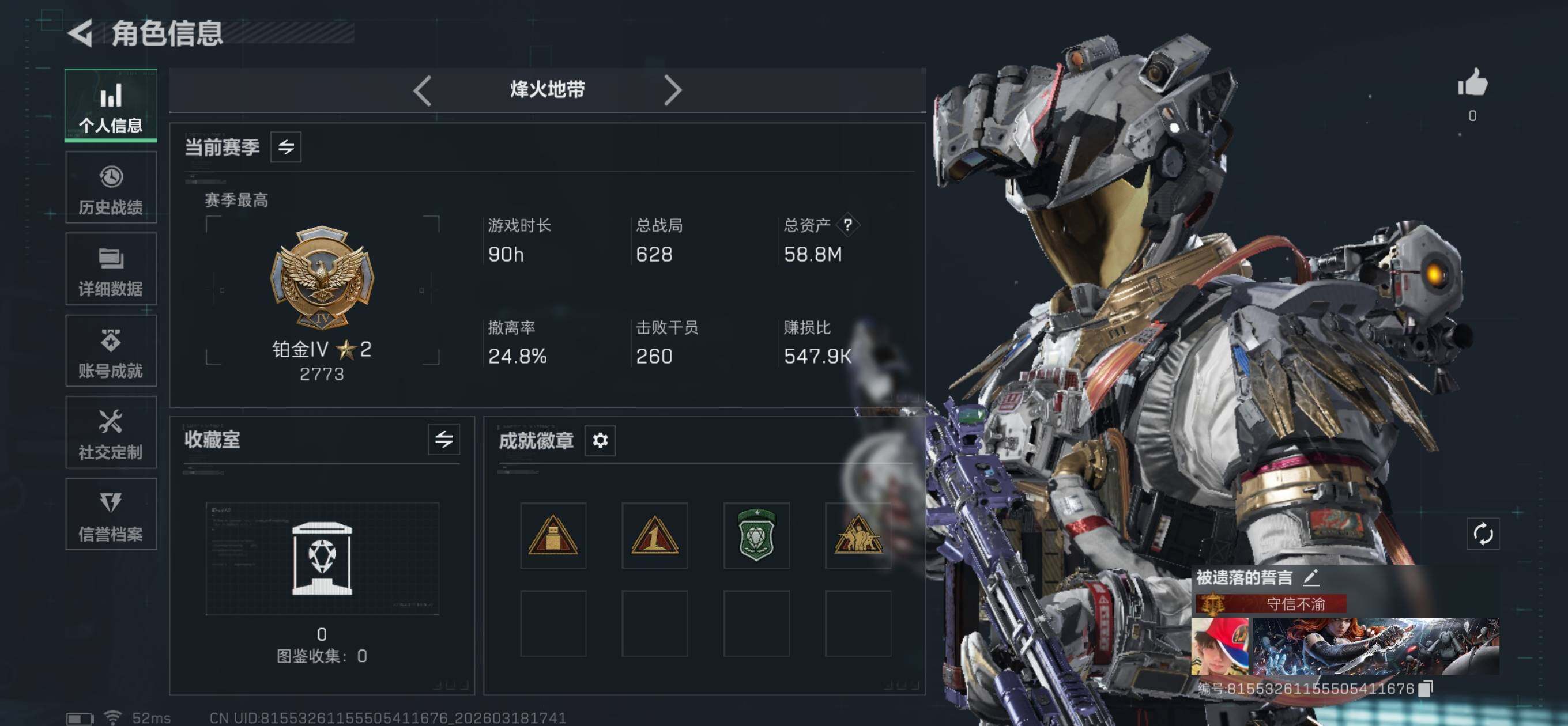Switch to previous game mode with left chevron
Screen dimensions: 1568x726
[423, 90]
